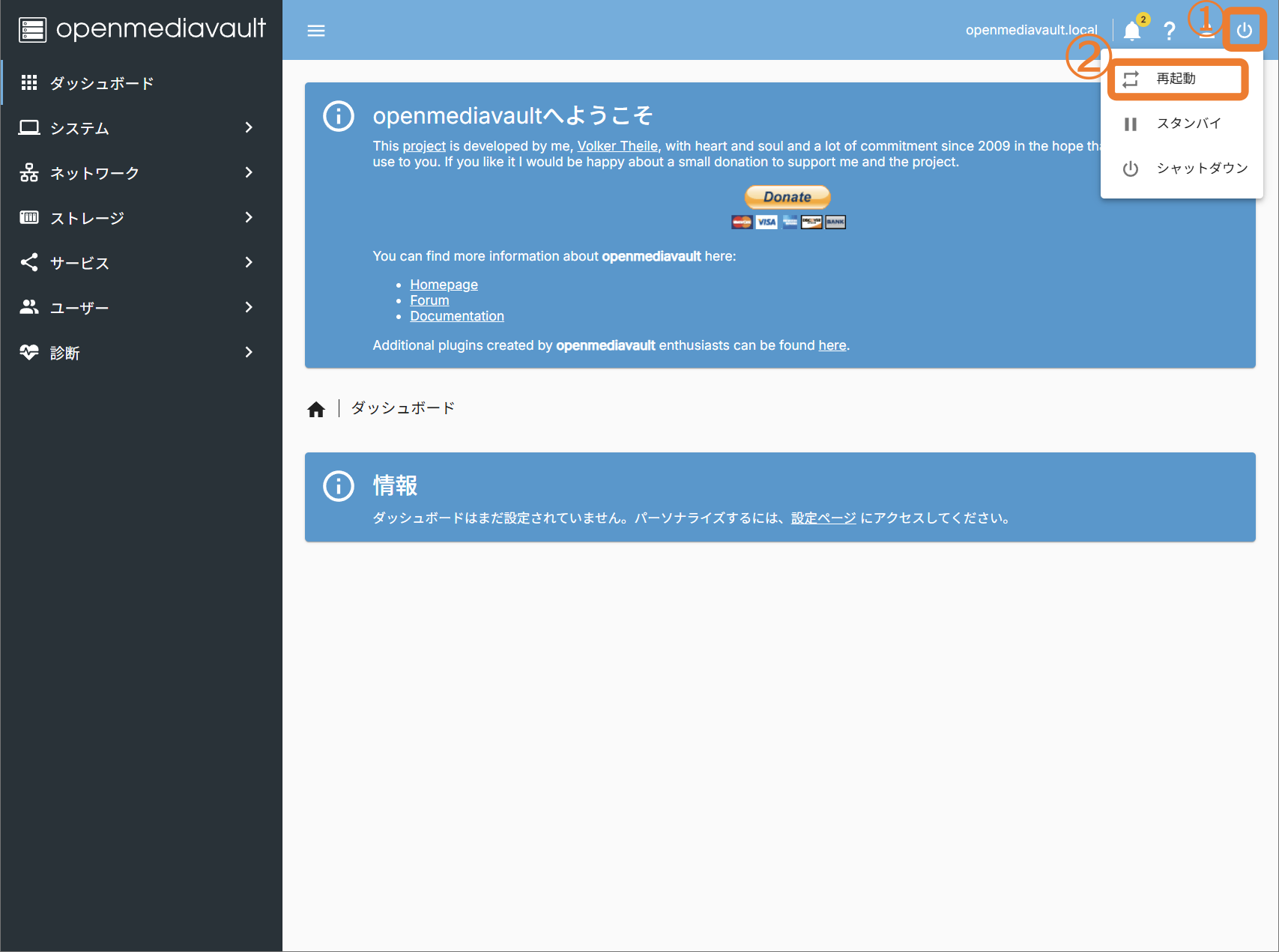Open the Forum link

(x=429, y=300)
